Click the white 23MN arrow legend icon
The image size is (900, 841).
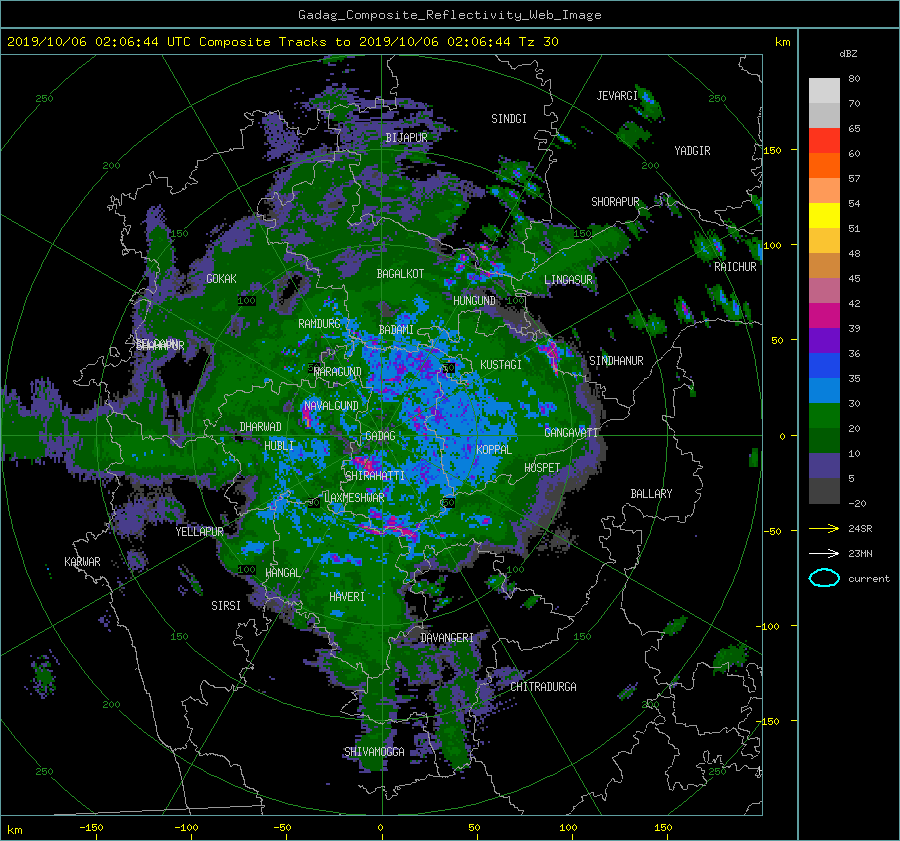pyautogui.click(x=824, y=553)
